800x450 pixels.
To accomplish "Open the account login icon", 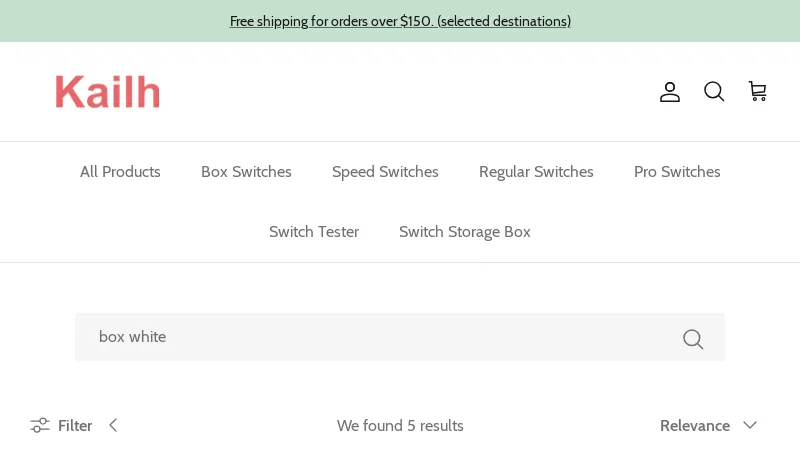I will tap(670, 92).
